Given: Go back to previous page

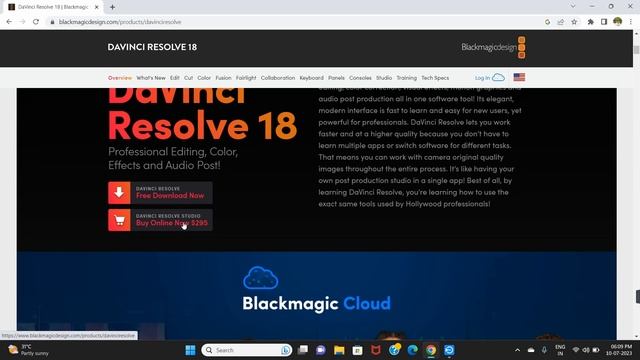Looking at the screenshot, I should tap(9, 22).
